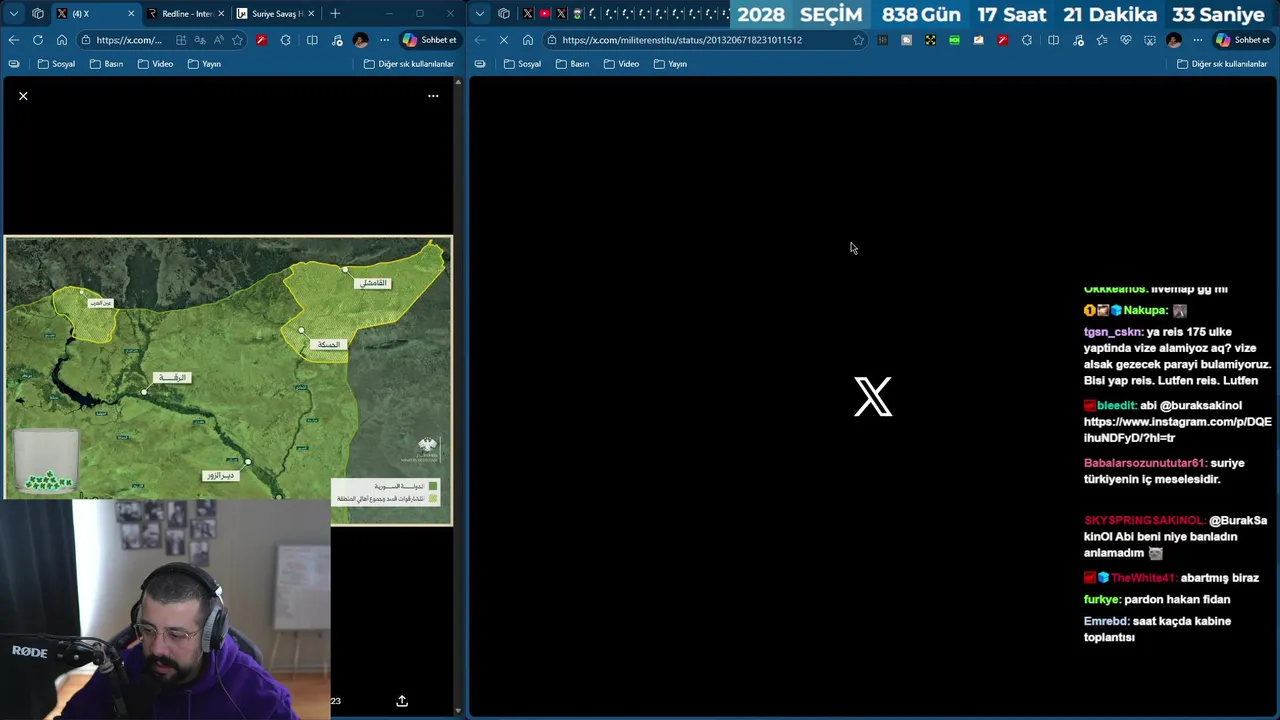
Task: Close the Redline tab
Action: (x=220, y=14)
